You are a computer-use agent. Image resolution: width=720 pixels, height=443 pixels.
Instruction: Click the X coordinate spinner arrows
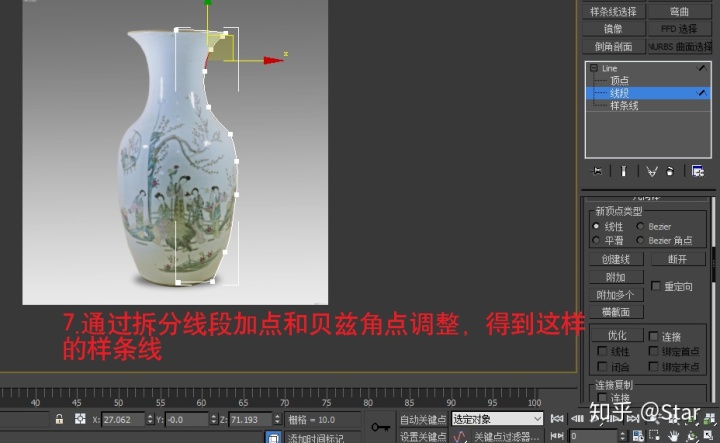150,419
